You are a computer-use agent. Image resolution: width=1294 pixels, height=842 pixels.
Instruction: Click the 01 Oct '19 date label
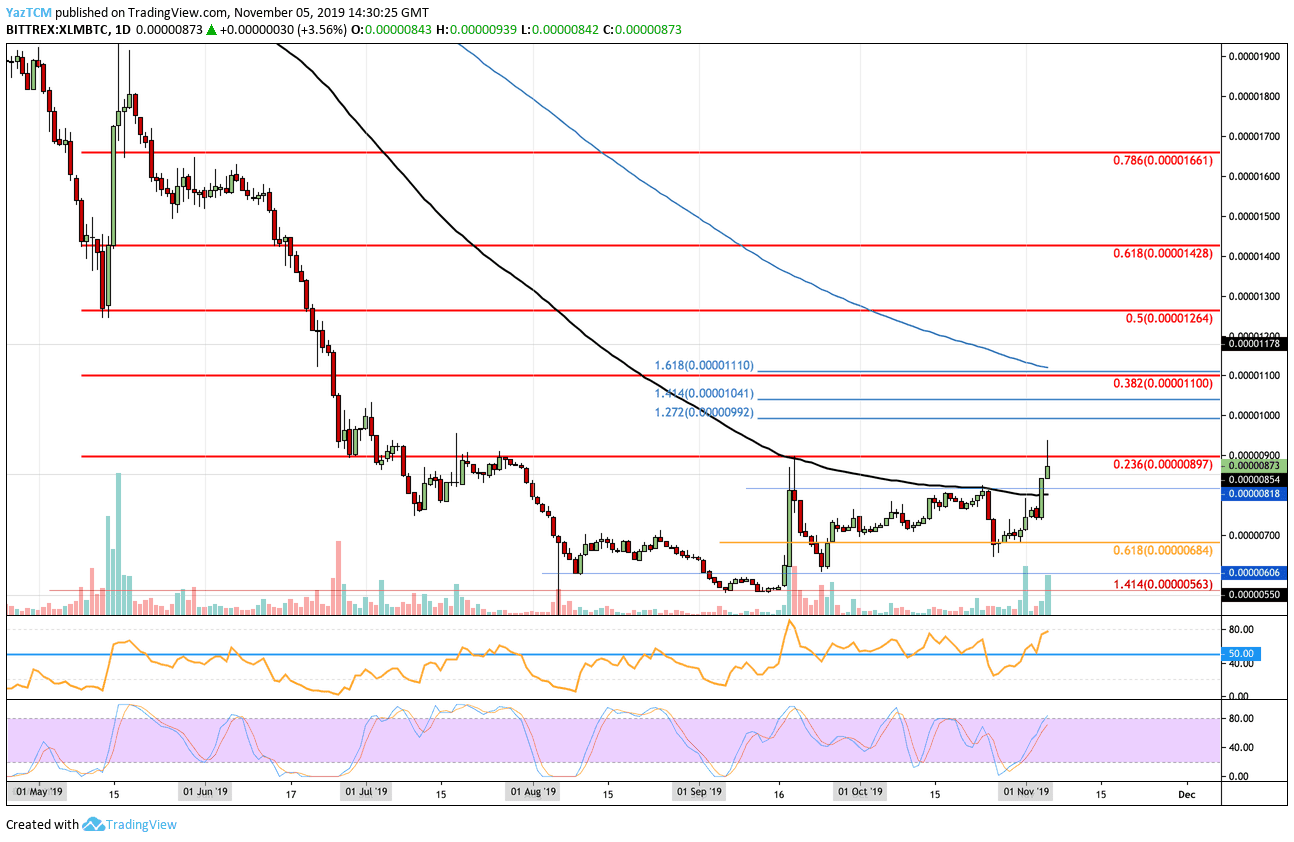coord(861,792)
